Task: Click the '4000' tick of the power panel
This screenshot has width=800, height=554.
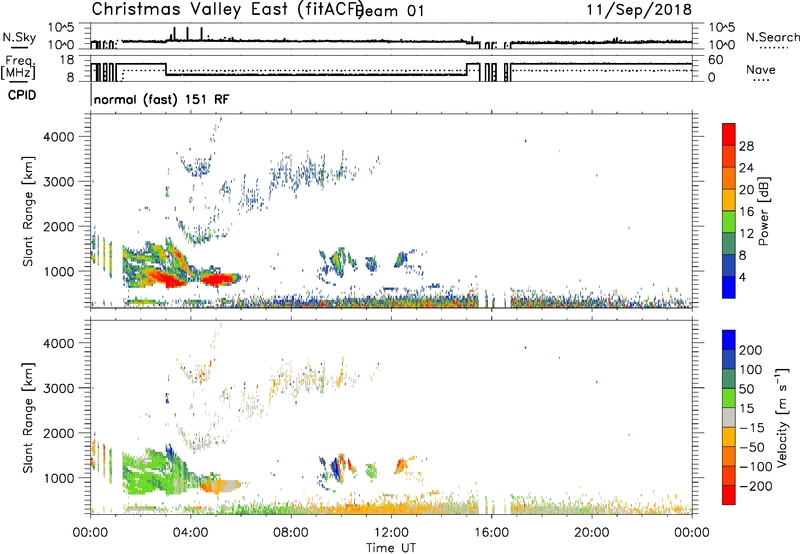Action: click(x=59, y=137)
